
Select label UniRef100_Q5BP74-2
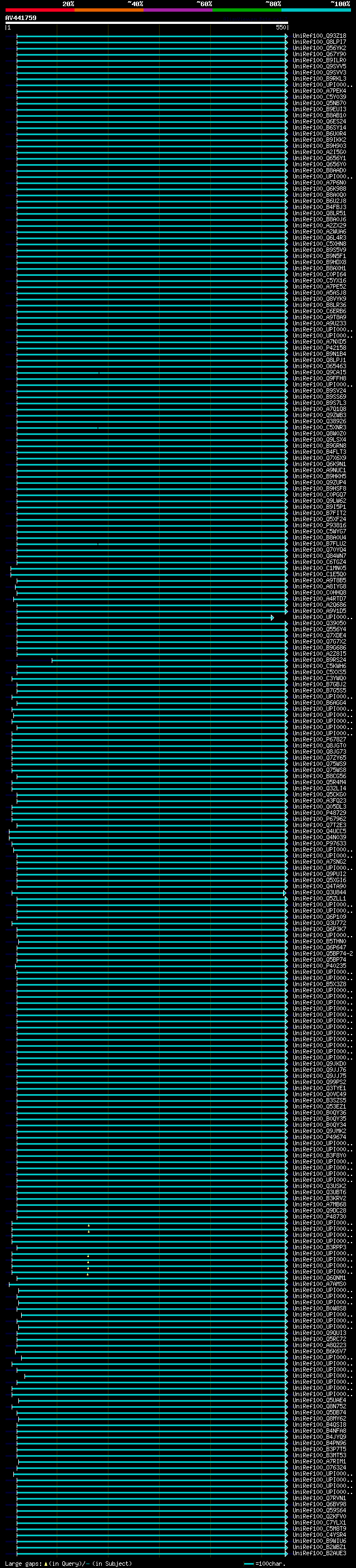(323, 954)
